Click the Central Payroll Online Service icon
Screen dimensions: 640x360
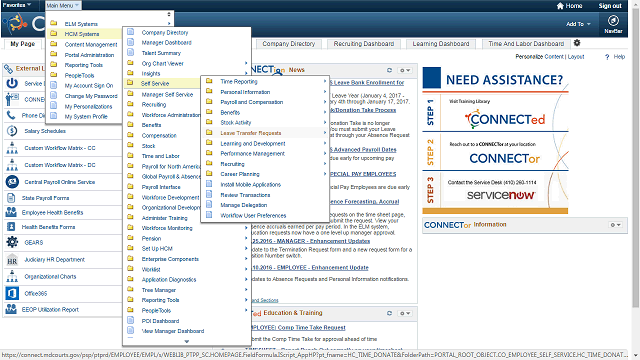coord(12,182)
